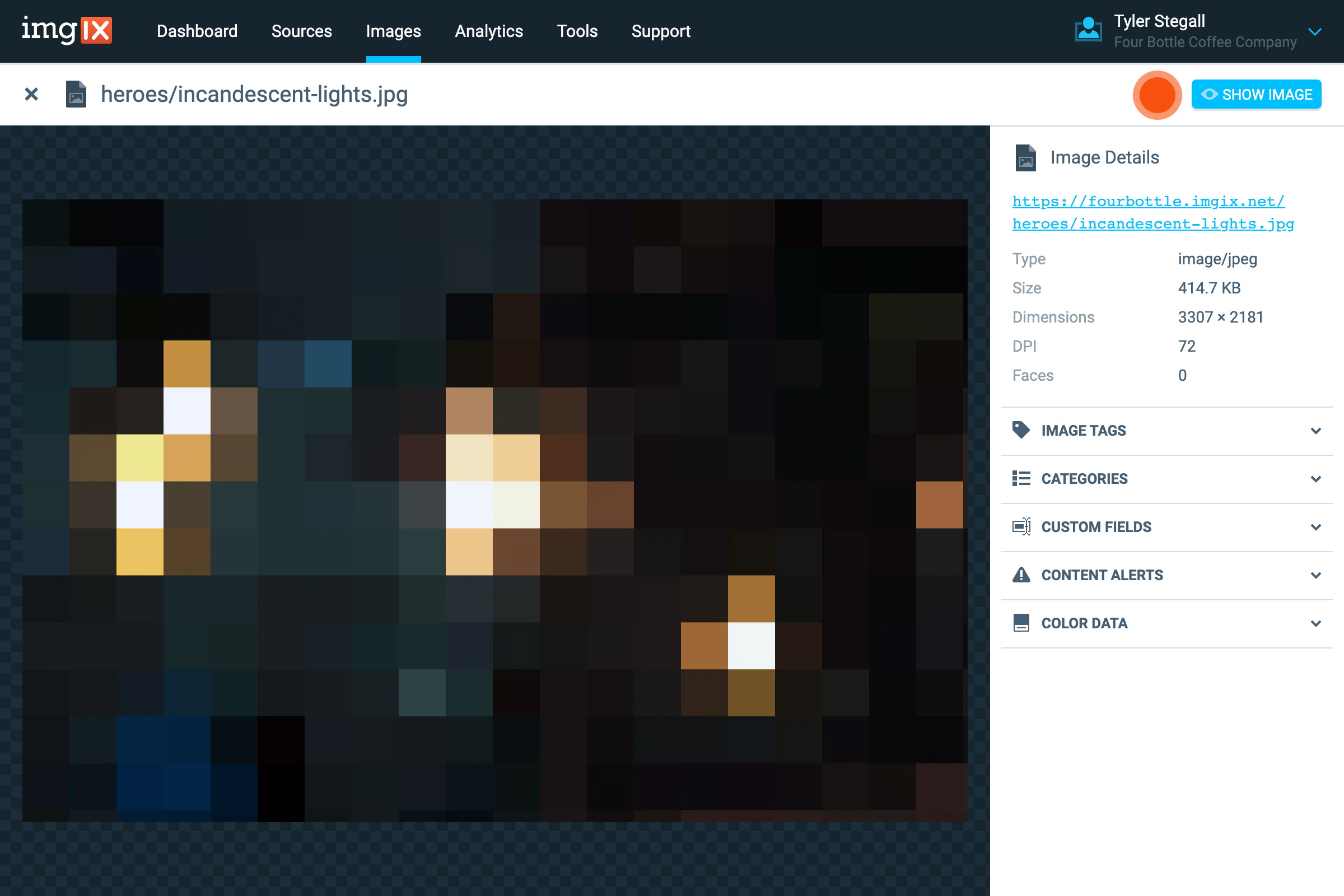Expand the CATEGORIES section
1344x896 pixels.
(1317, 479)
